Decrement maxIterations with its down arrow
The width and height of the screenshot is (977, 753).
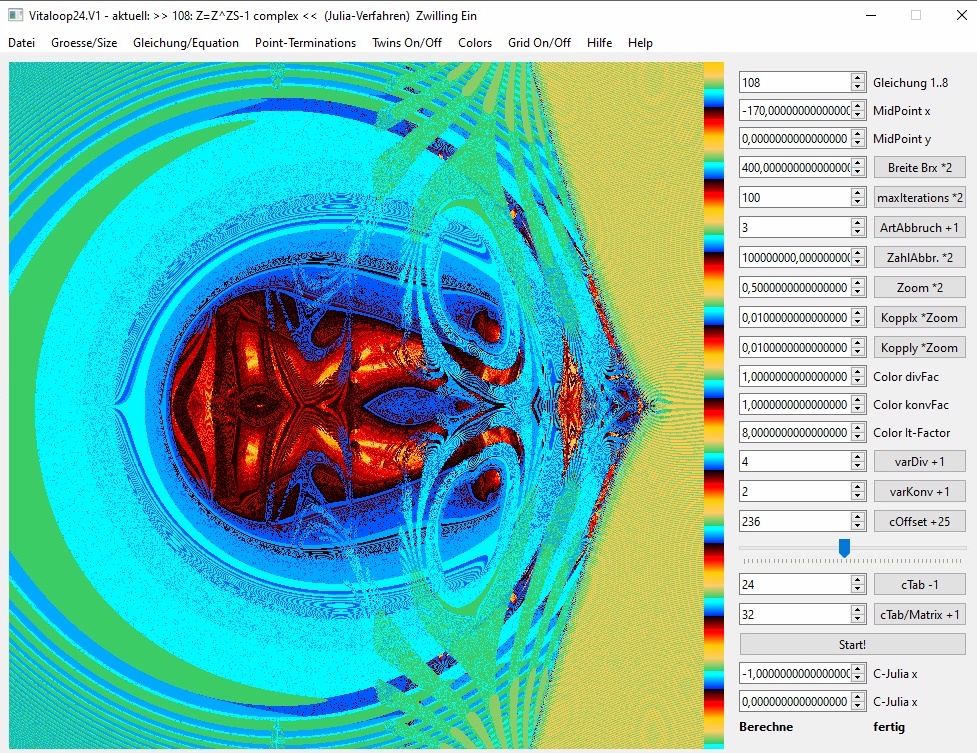pos(858,203)
